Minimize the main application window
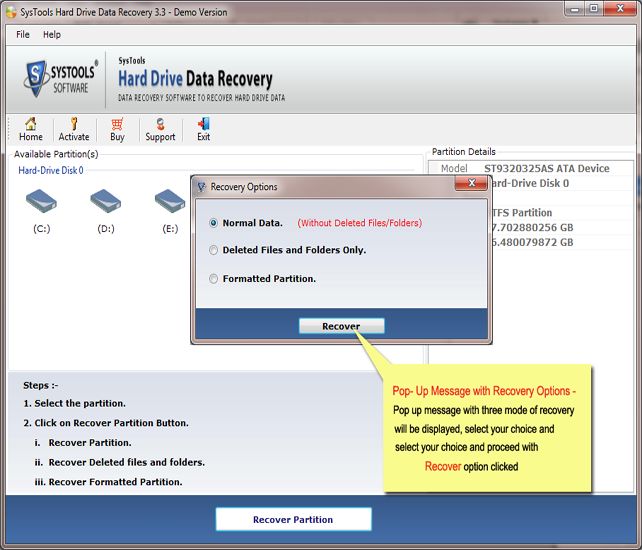Viewport: 642px width, 550px height. pyautogui.click(x=575, y=9)
